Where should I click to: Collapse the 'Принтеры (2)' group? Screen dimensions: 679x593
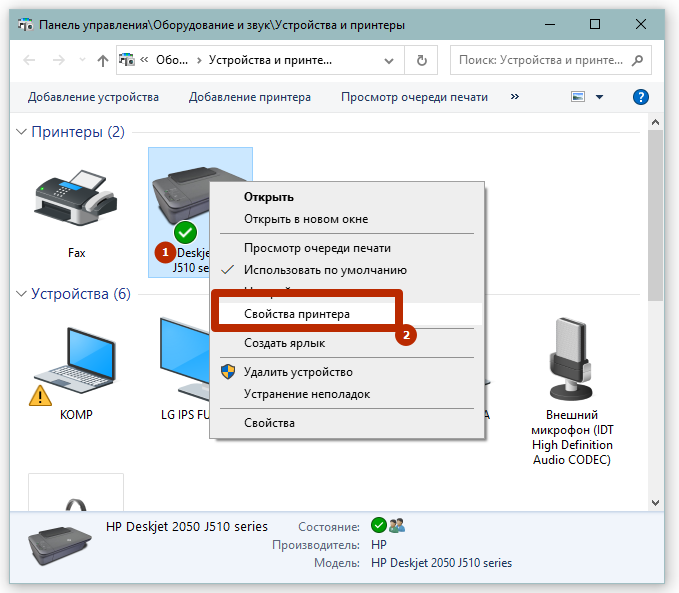(x=22, y=133)
